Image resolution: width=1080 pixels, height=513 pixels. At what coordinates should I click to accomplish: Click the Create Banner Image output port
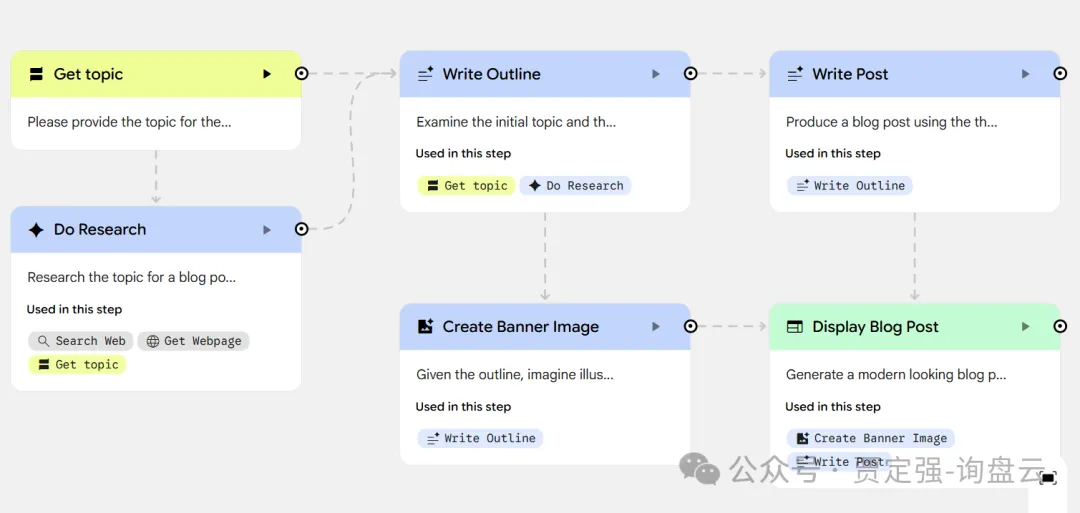(x=690, y=326)
